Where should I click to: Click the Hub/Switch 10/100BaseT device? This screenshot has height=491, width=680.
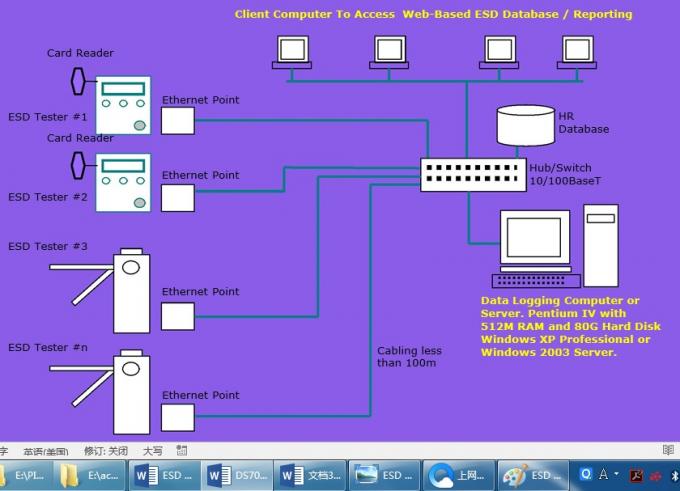click(x=472, y=176)
